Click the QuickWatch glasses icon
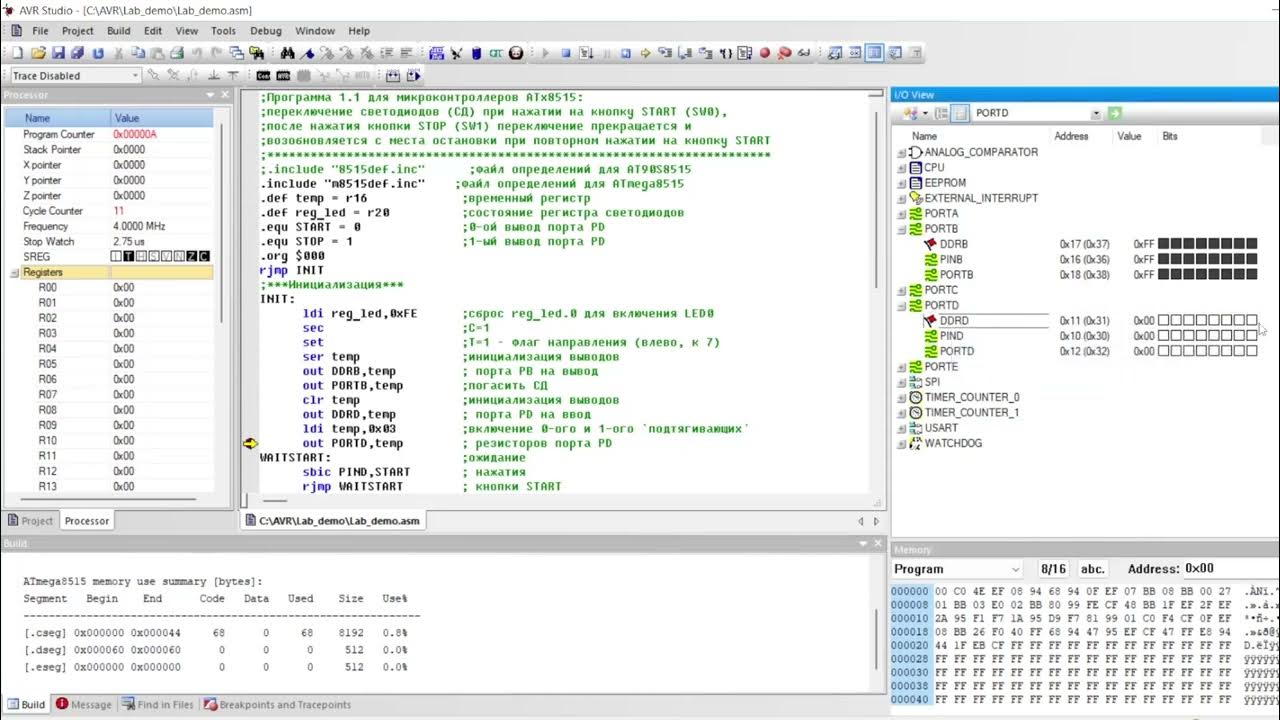The image size is (1280, 720). 803,53
